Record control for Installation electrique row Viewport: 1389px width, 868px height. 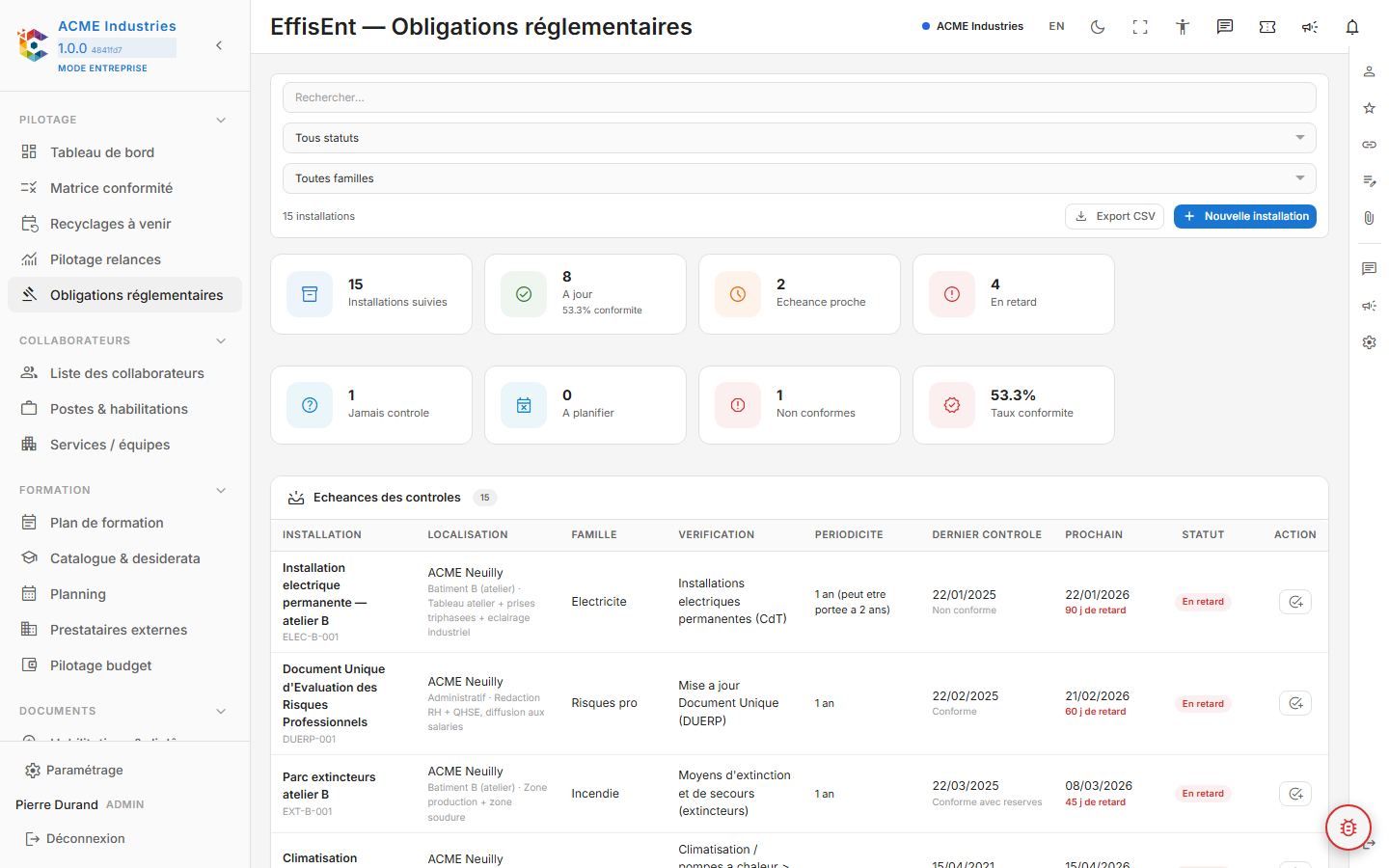(1295, 602)
